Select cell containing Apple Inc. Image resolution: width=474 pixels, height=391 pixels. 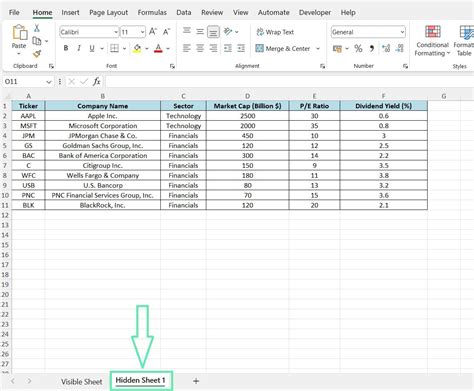click(103, 116)
